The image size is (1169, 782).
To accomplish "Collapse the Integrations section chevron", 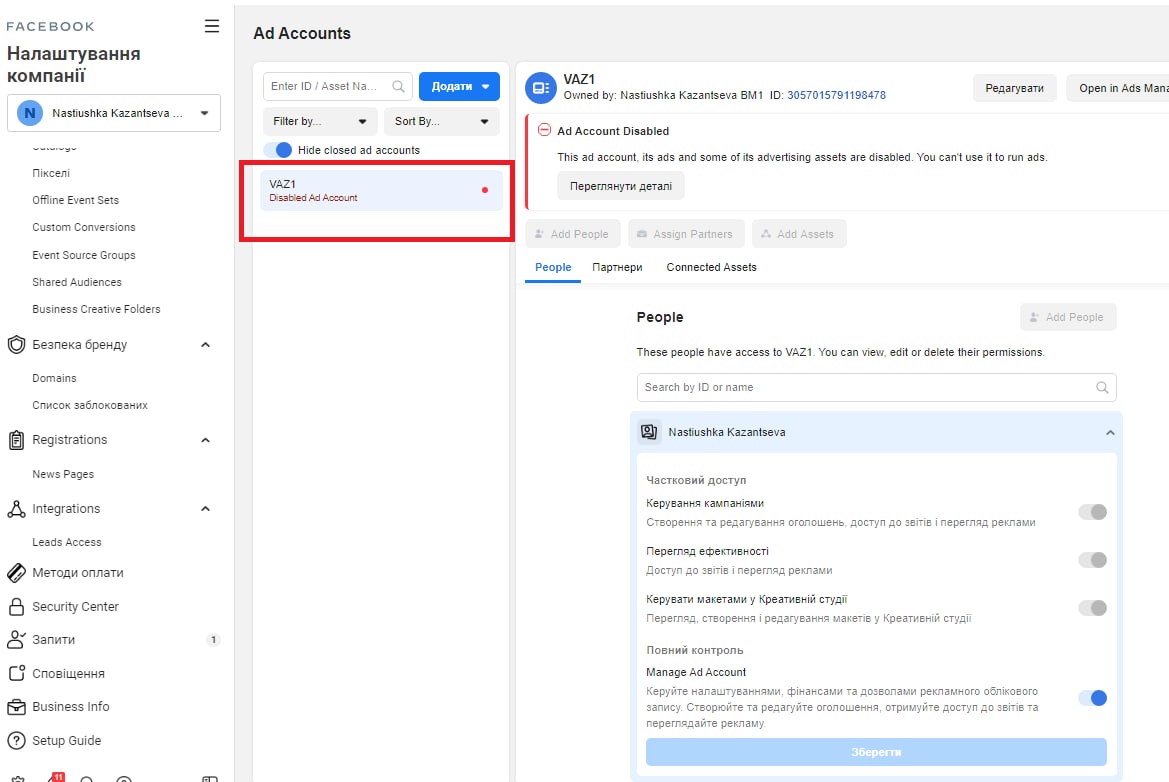I will pyautogui.click(x=206, y=508).
